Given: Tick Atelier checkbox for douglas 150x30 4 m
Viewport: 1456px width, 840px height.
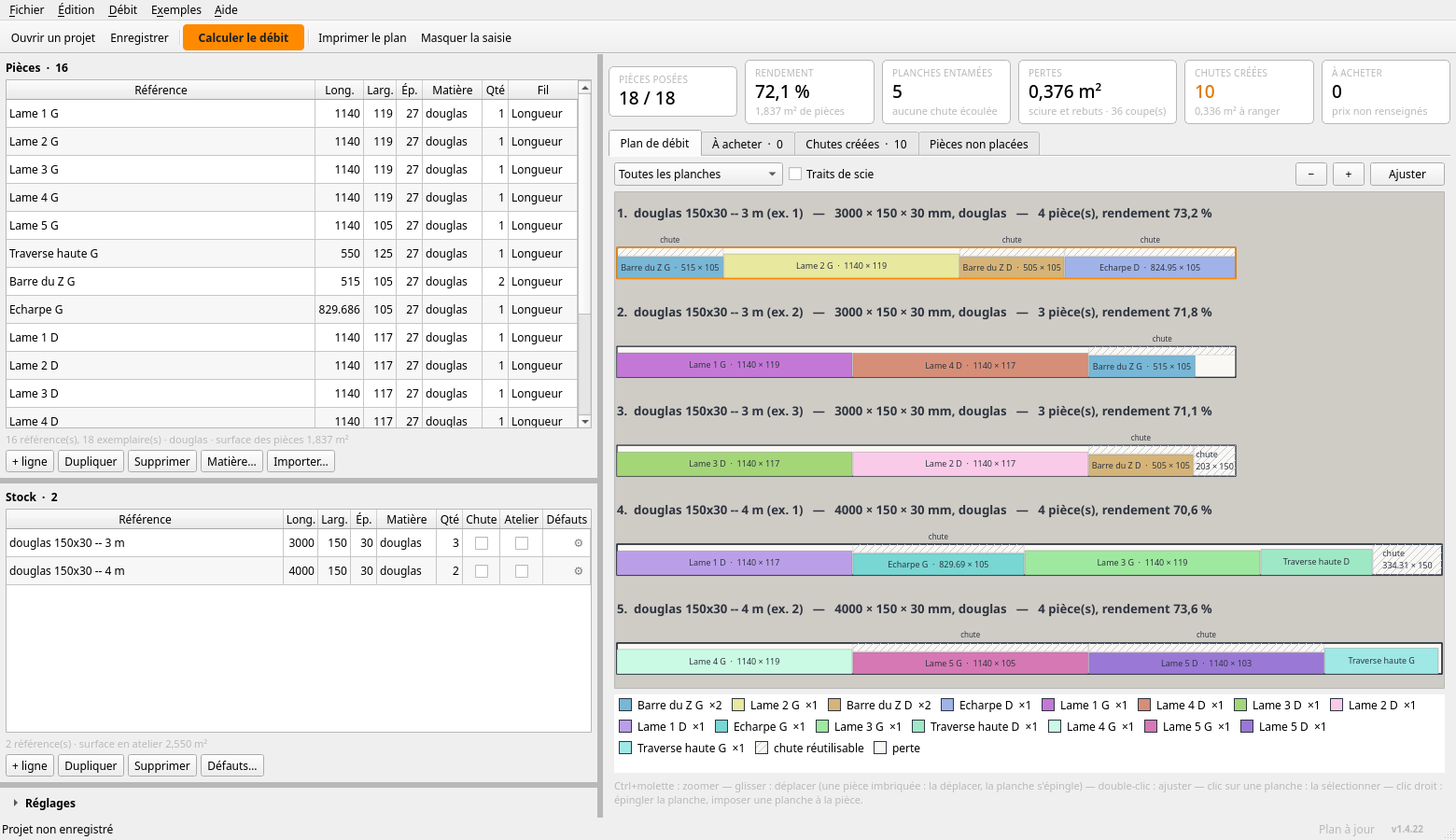Looking at the screenshot, I should 522,571.
